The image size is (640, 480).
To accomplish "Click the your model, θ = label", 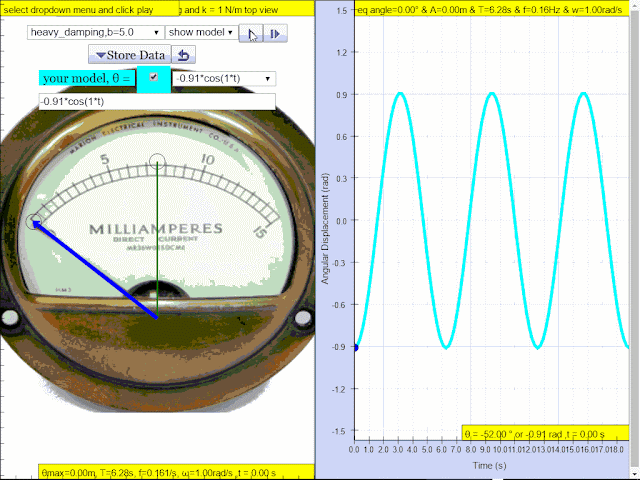I will 87,78.
